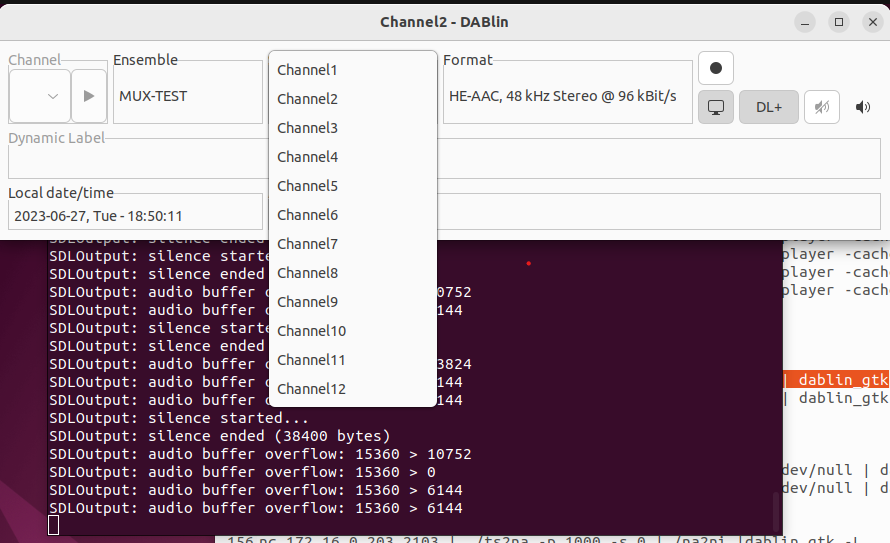
Task: Select Channel7 entry
Action: pyautogui.click(x=352, y=243)
